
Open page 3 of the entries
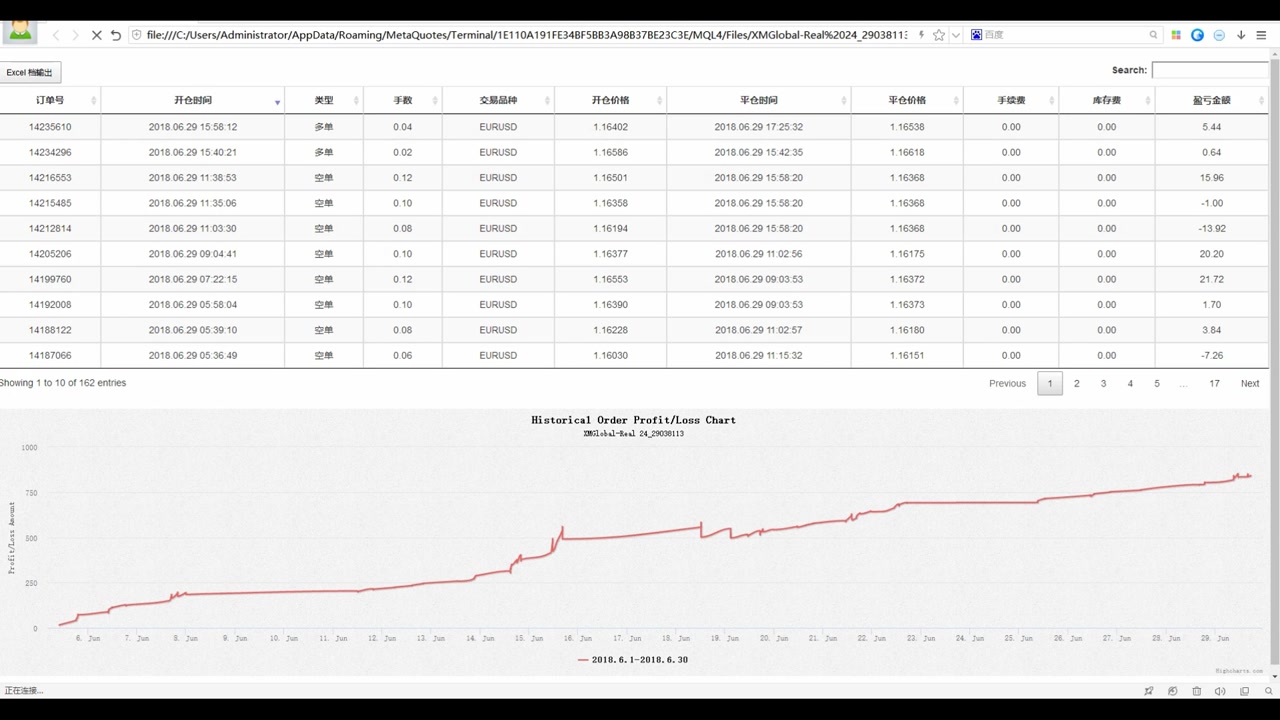pyautogui.click(x=1103, y=384)
